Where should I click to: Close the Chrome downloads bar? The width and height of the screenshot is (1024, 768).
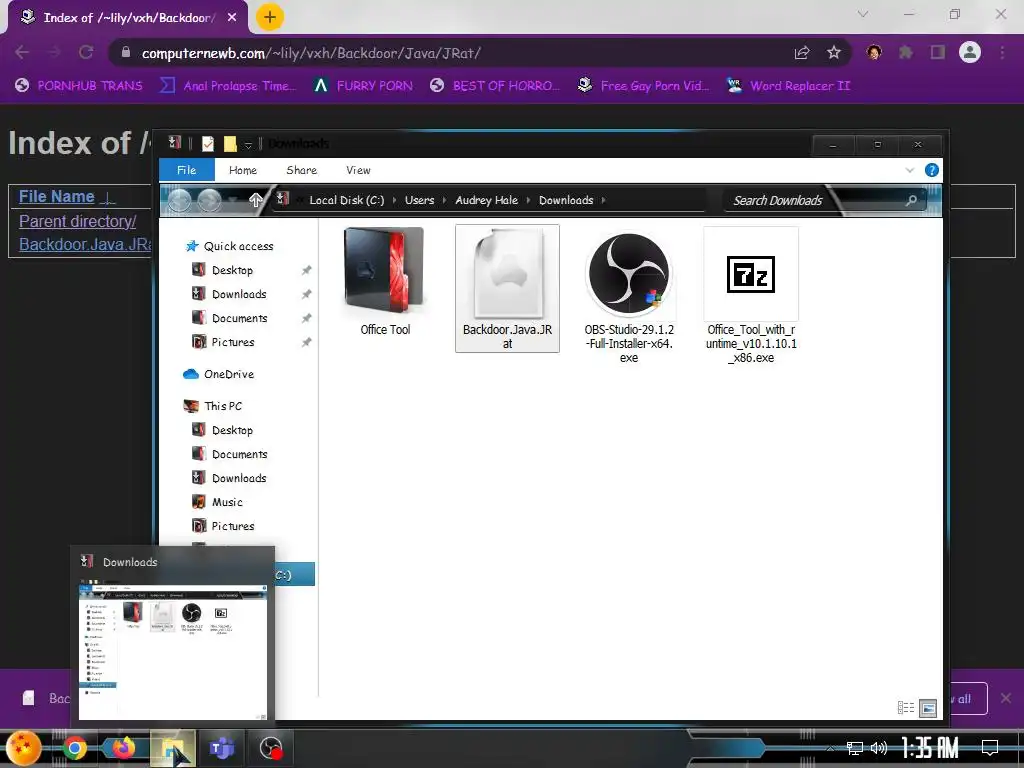[1006, 699]
